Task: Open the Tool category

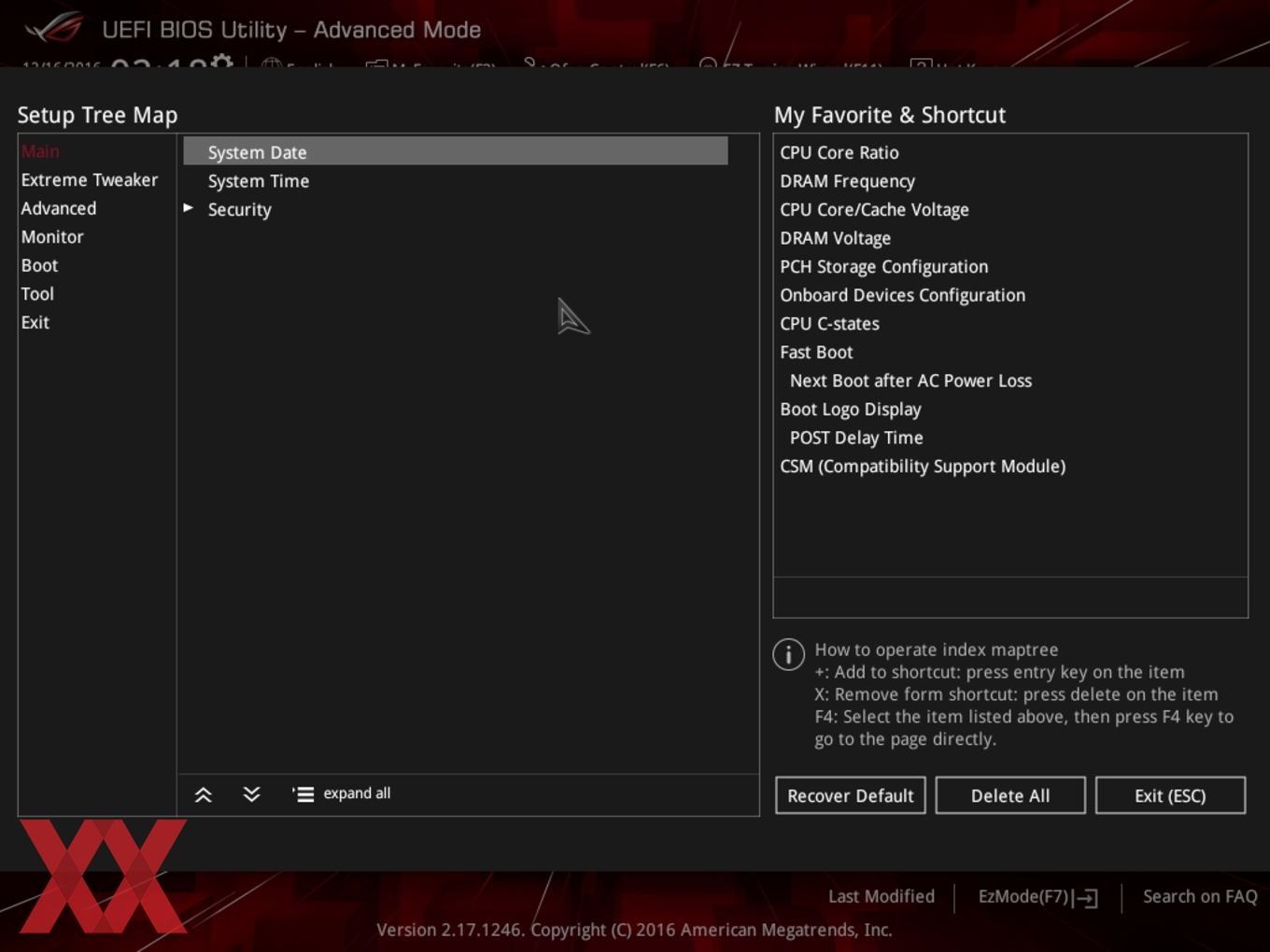Action: [x=37, y=294]
